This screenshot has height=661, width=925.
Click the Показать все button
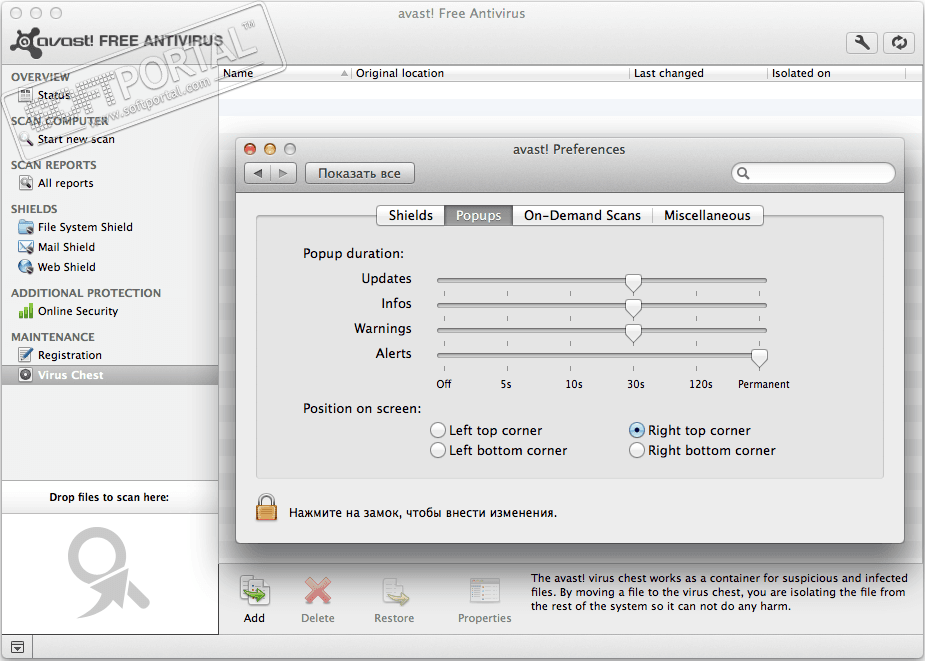[359, 174]
